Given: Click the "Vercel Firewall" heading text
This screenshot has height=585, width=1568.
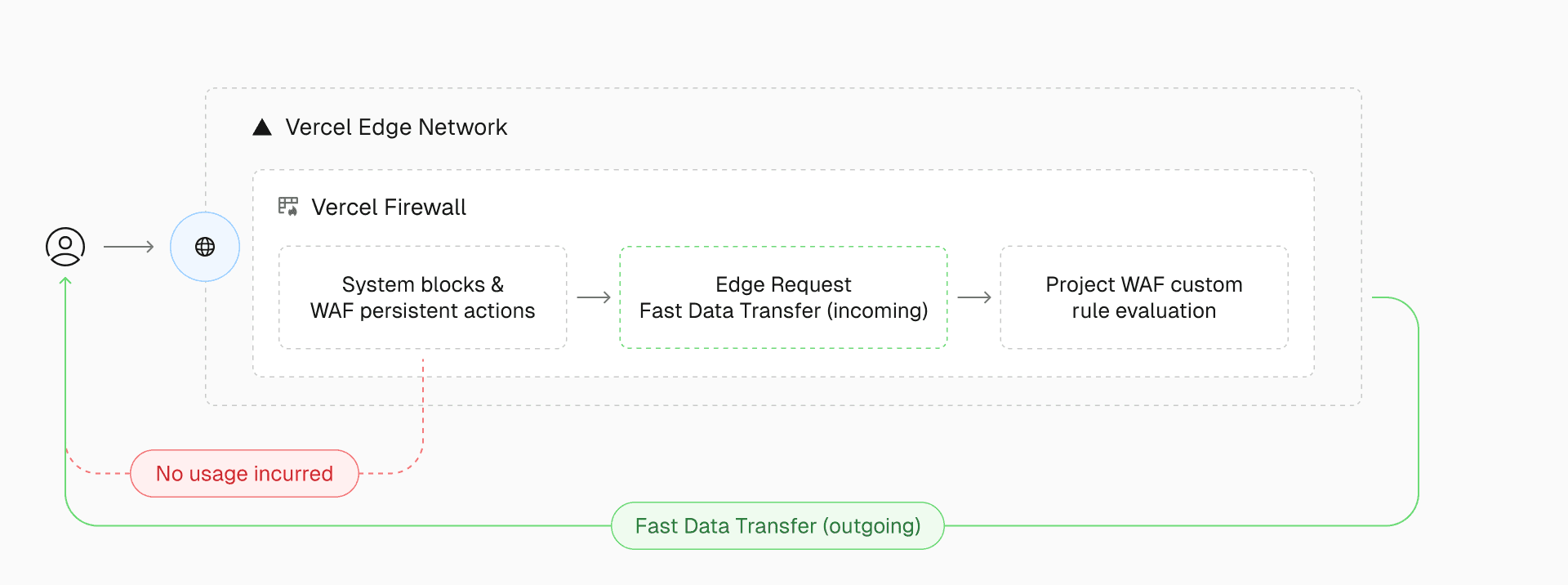Looking at the screenshot, I should point(389,208).
